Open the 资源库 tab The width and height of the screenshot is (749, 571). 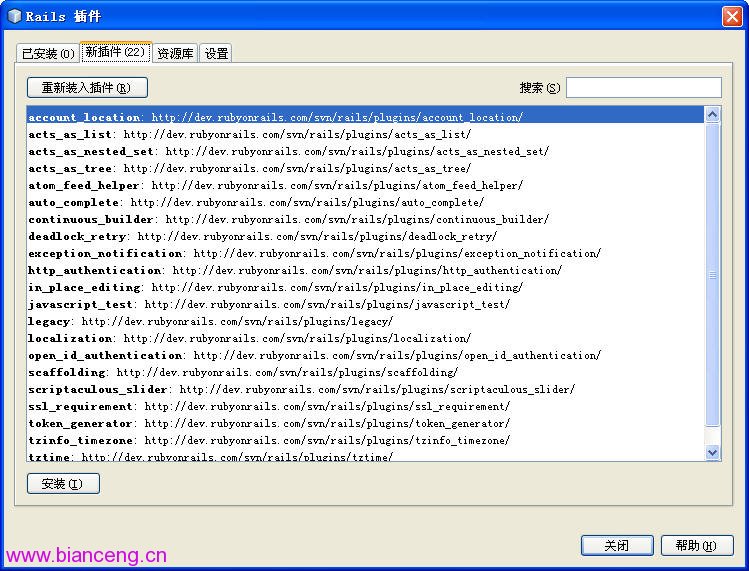(175, 53)
